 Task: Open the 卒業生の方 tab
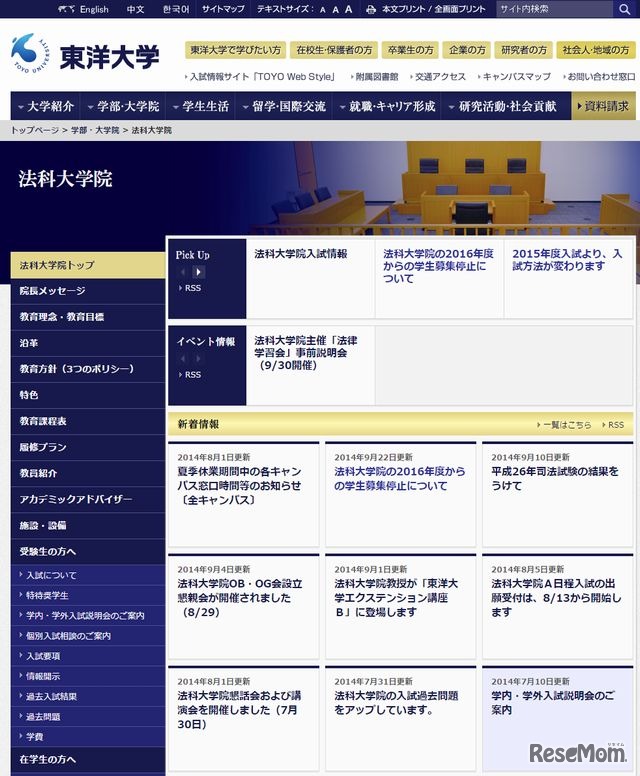pos(410,50)
